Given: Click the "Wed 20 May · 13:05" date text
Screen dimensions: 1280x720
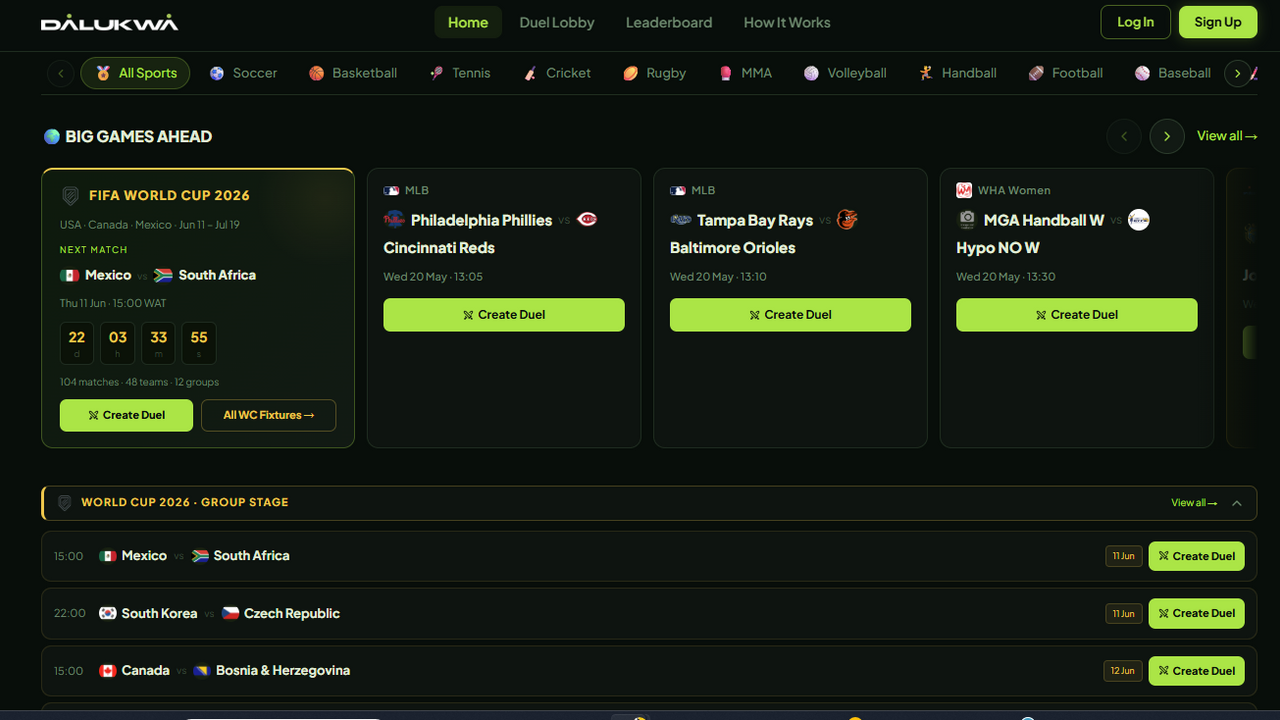Looking at the screenshot, I should coord(433,277).
